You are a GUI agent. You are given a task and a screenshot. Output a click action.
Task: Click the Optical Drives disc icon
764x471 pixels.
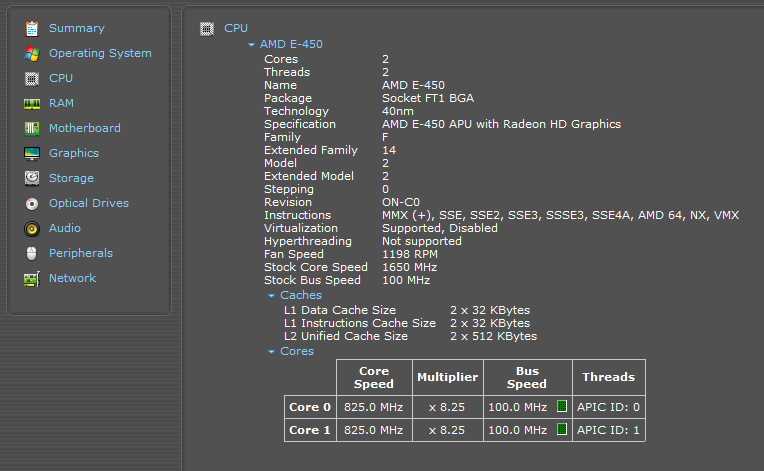tap(32, 203)
